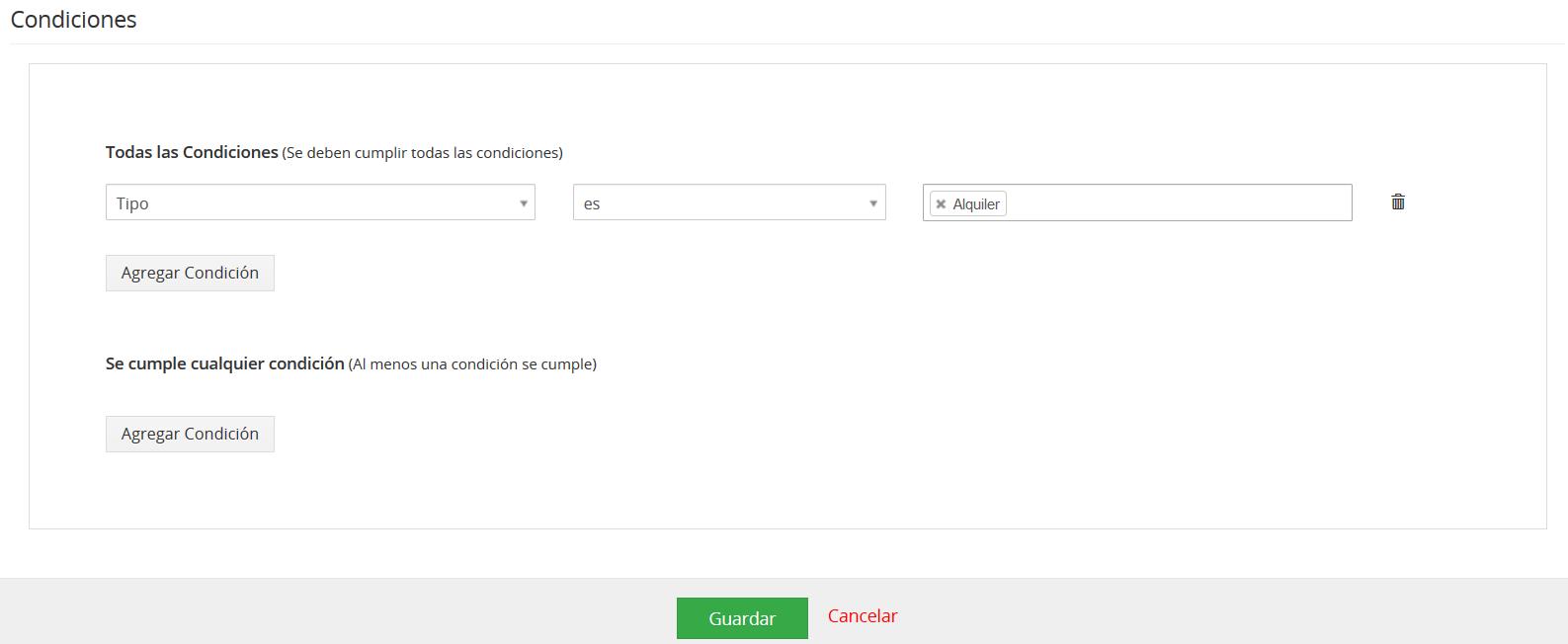Click the arrow on the 'es' dropdown

pos(872,203)
